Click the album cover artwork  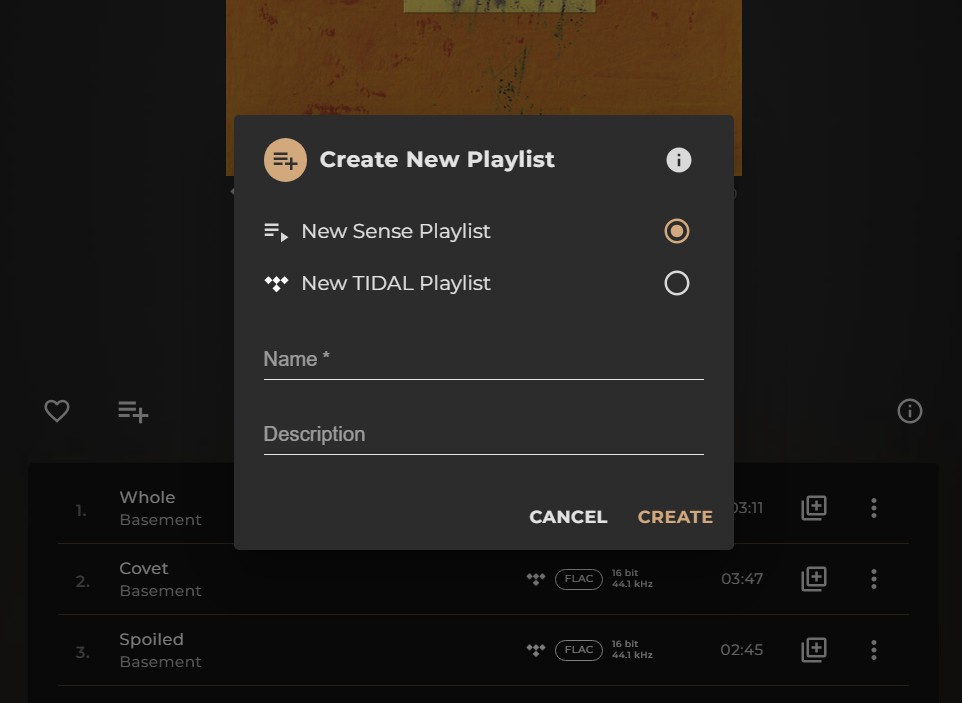pos(483,60)
